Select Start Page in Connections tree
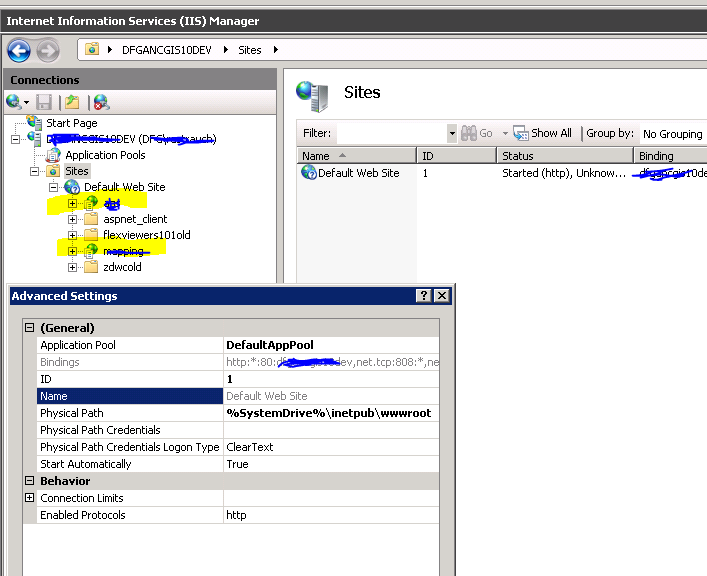 tap(72, 123)
